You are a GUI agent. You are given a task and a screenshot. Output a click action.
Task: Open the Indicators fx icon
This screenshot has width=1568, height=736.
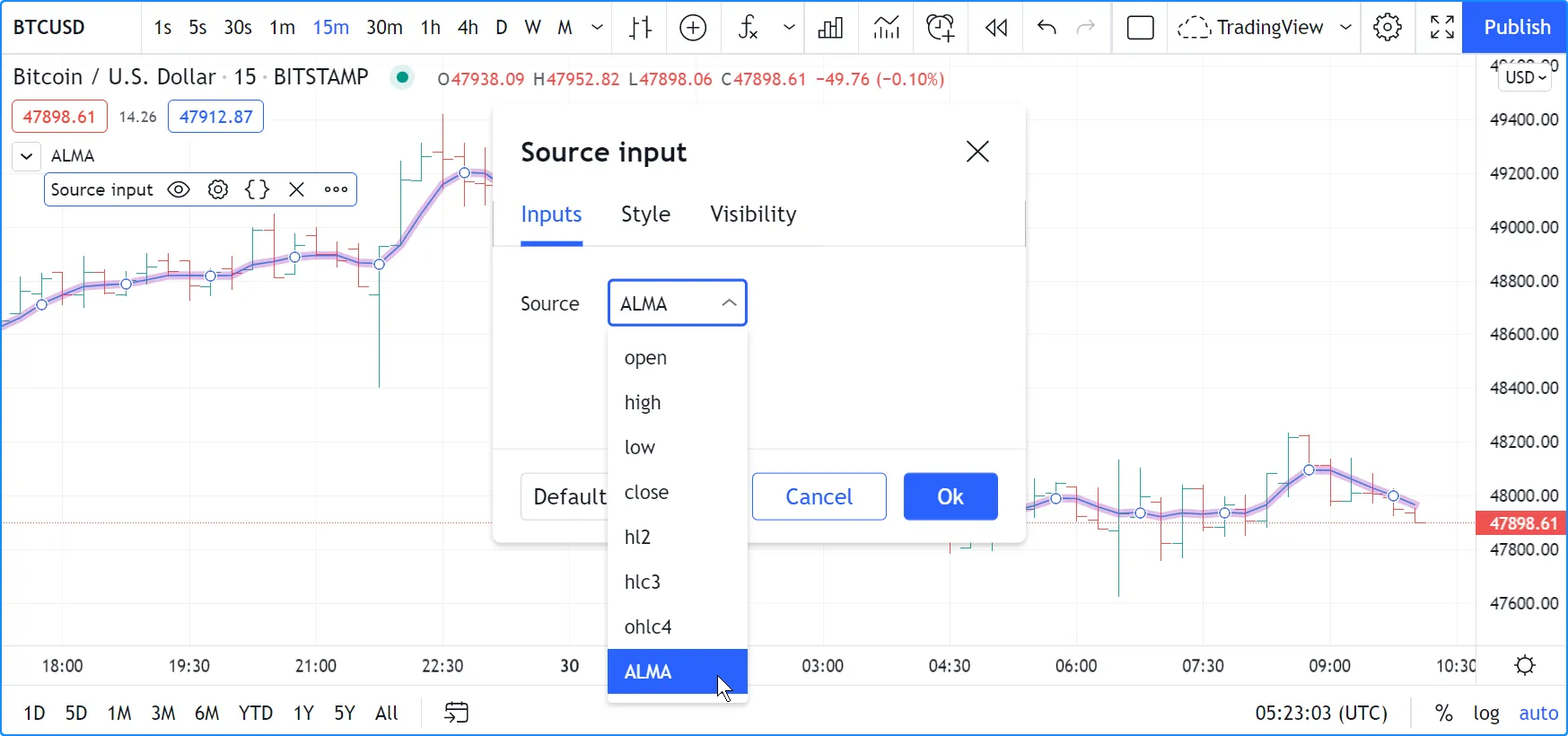[748, 28]
